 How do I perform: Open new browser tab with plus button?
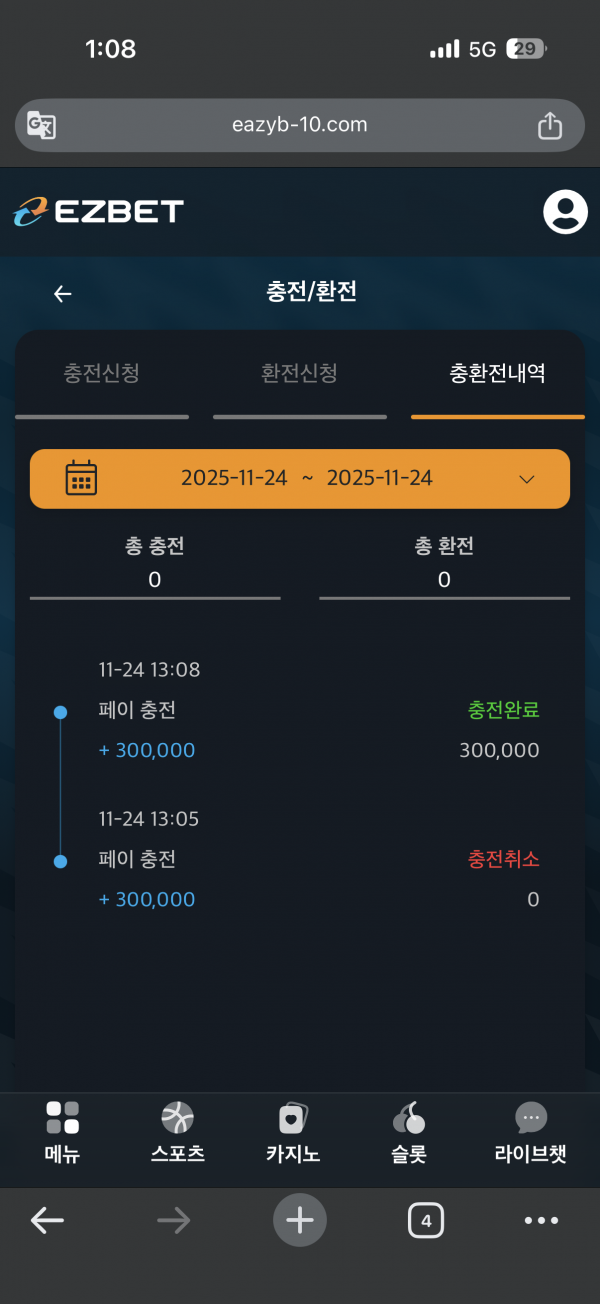[x=299, y=1219]
